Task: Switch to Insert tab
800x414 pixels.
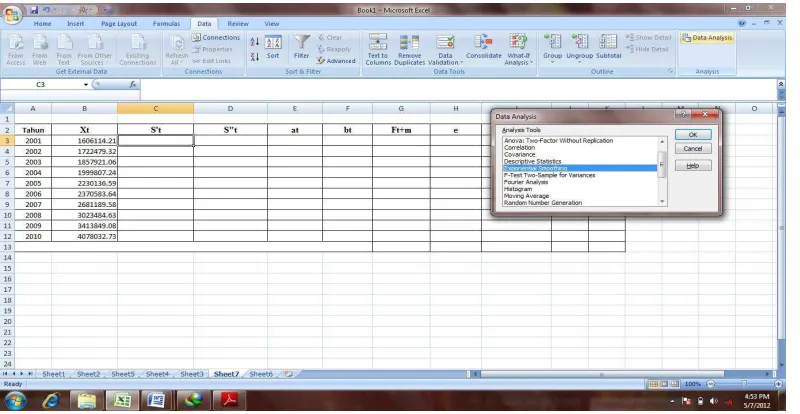Action: point(76,23)
